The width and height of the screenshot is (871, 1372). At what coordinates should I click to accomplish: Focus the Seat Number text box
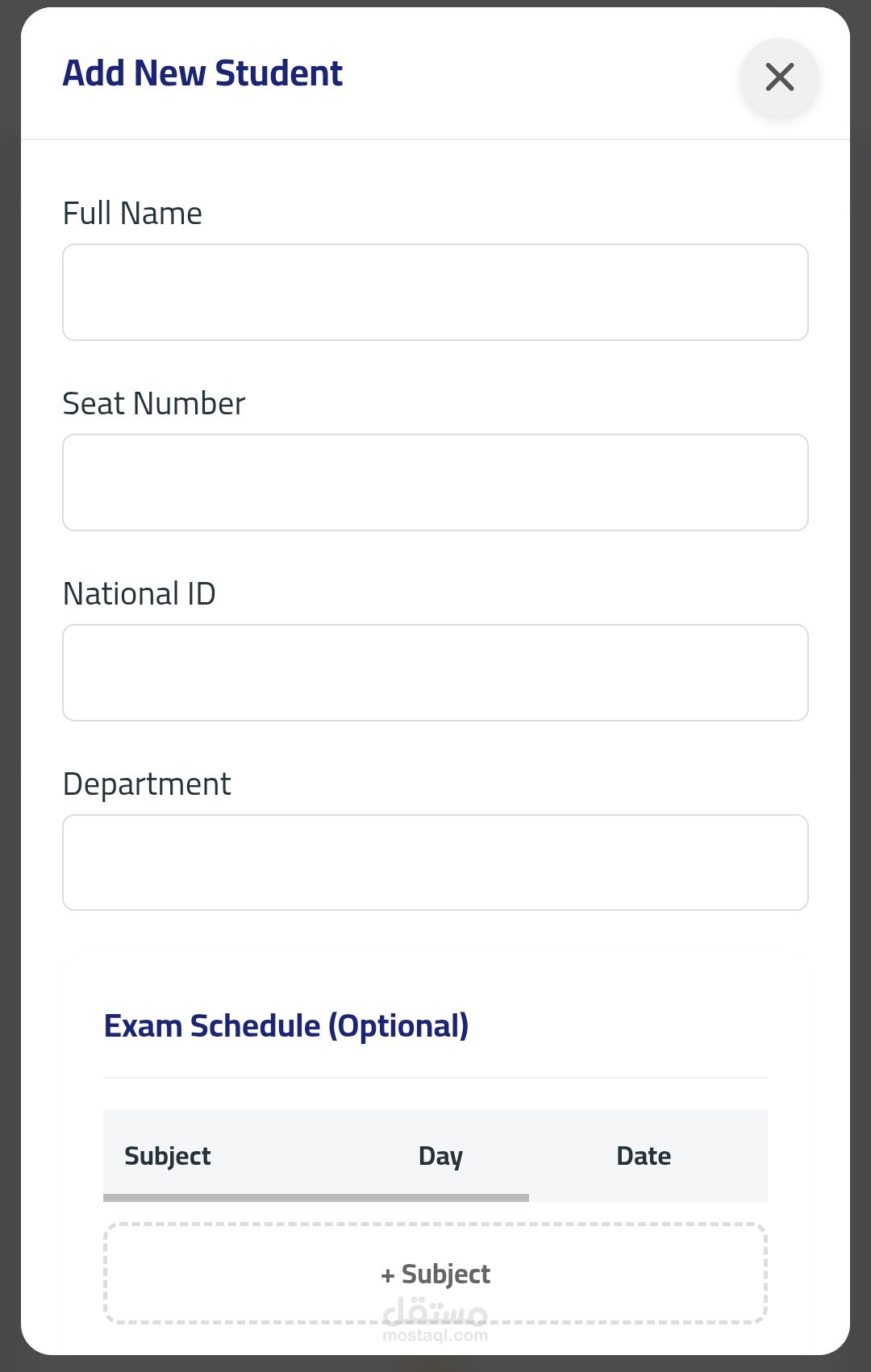coord(435,482)
